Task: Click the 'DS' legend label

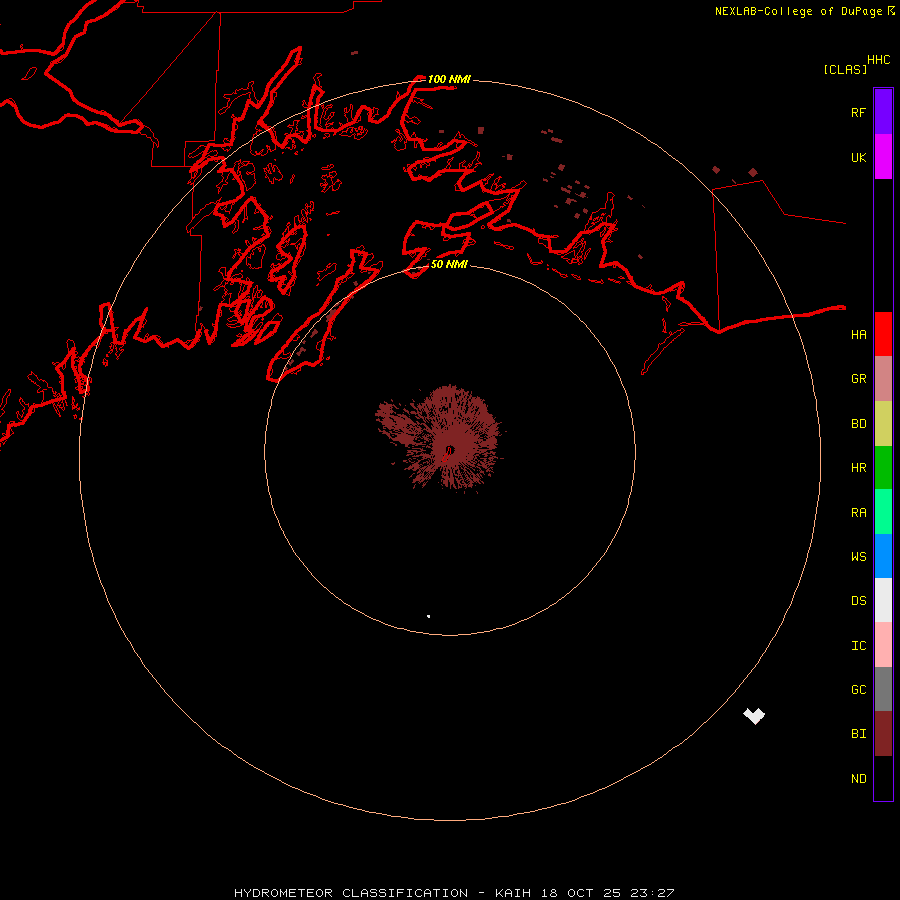Action: [858, 600]
